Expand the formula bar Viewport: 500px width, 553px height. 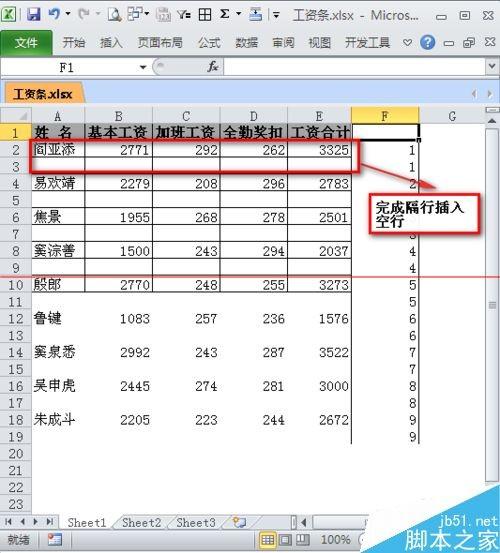coord(492,66)
